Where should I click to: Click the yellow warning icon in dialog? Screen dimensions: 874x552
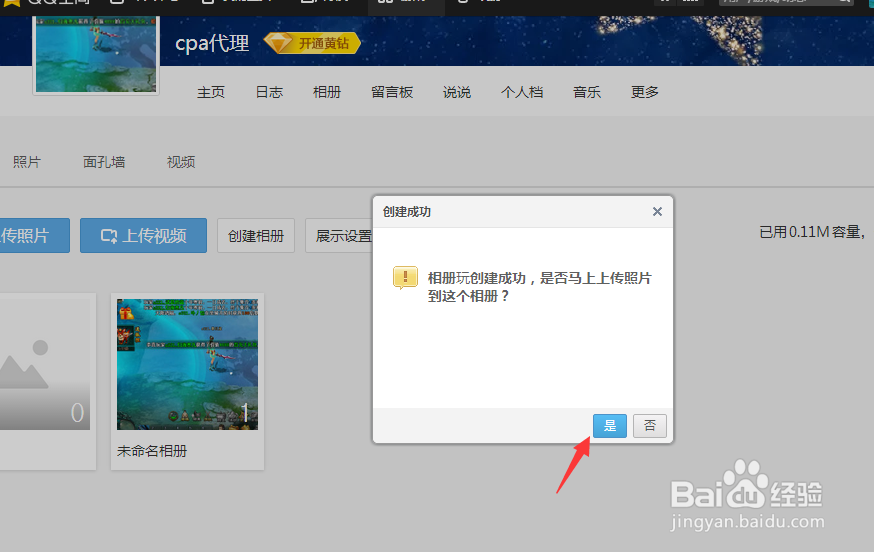point(405,278)
